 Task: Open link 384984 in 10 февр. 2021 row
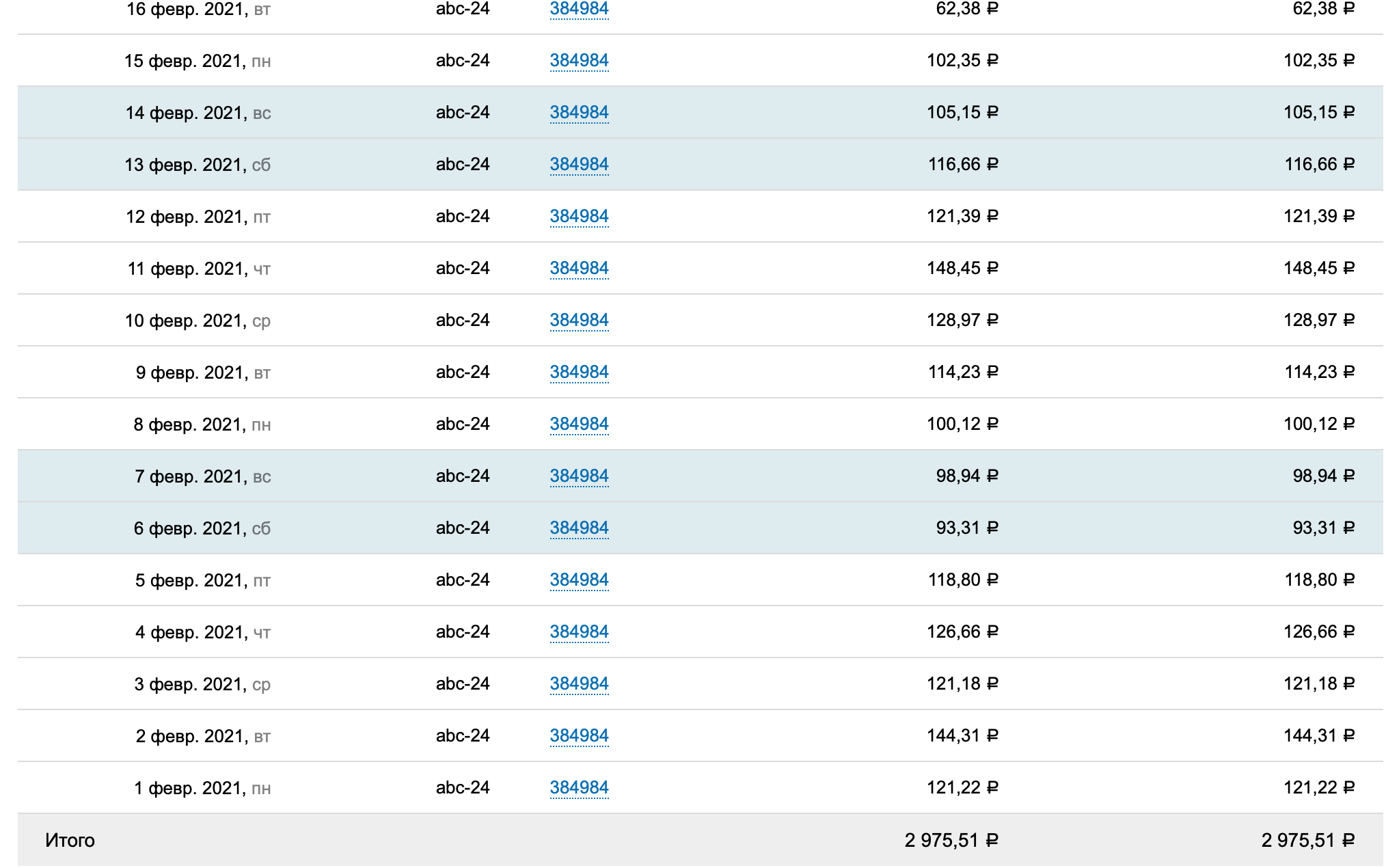point(579,320)
